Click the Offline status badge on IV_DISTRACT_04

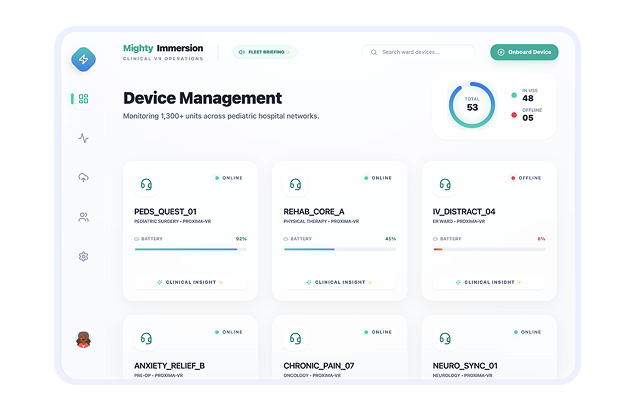pos(527,178)
